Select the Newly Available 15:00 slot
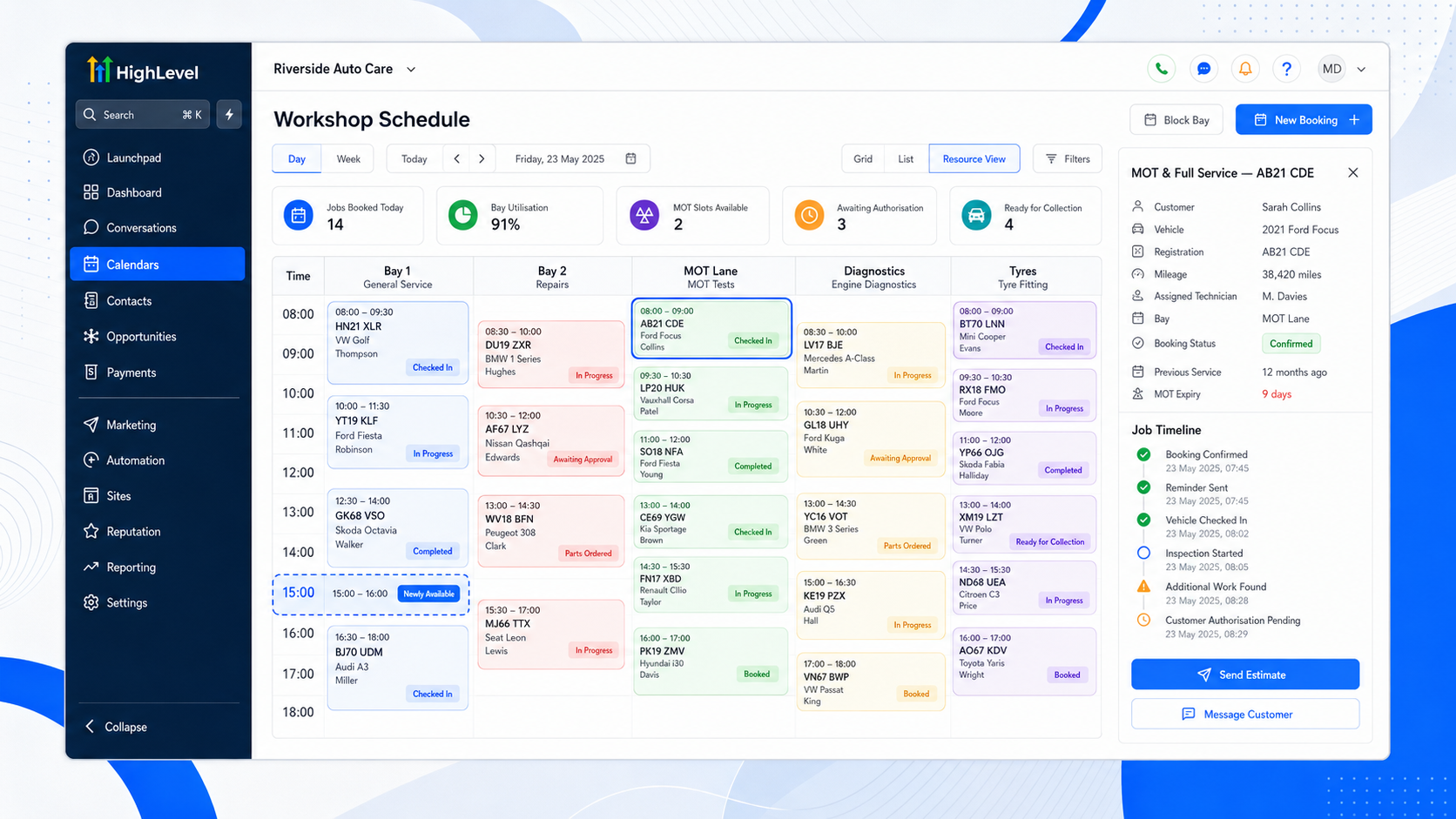 point(371,594)
